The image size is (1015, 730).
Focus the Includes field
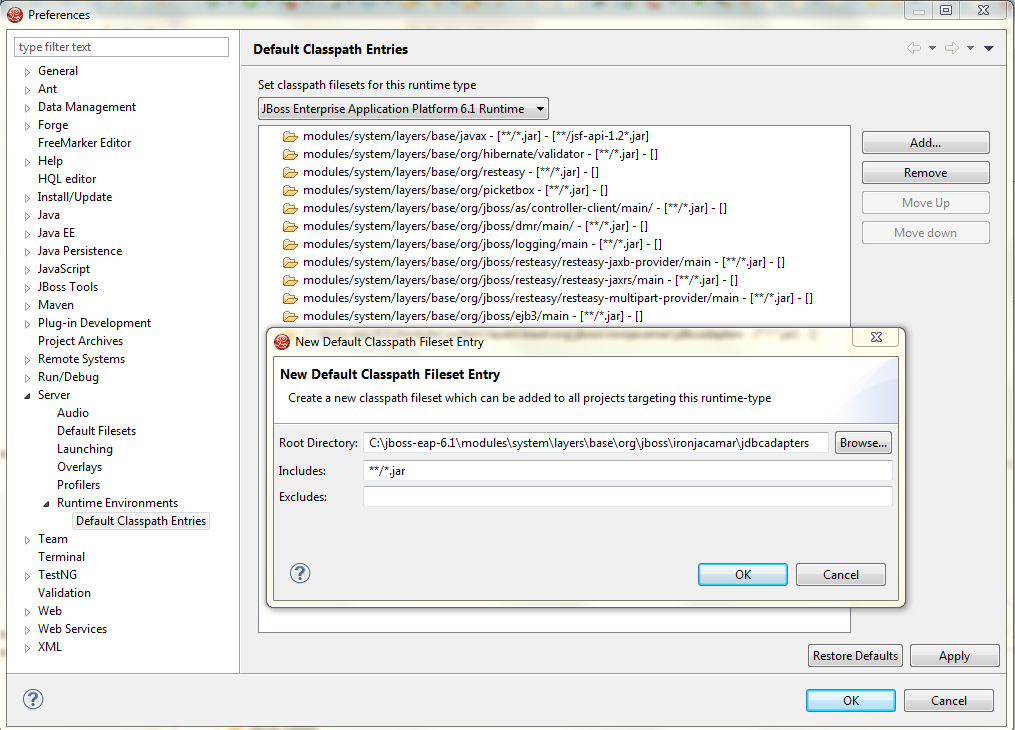[628, 470]
